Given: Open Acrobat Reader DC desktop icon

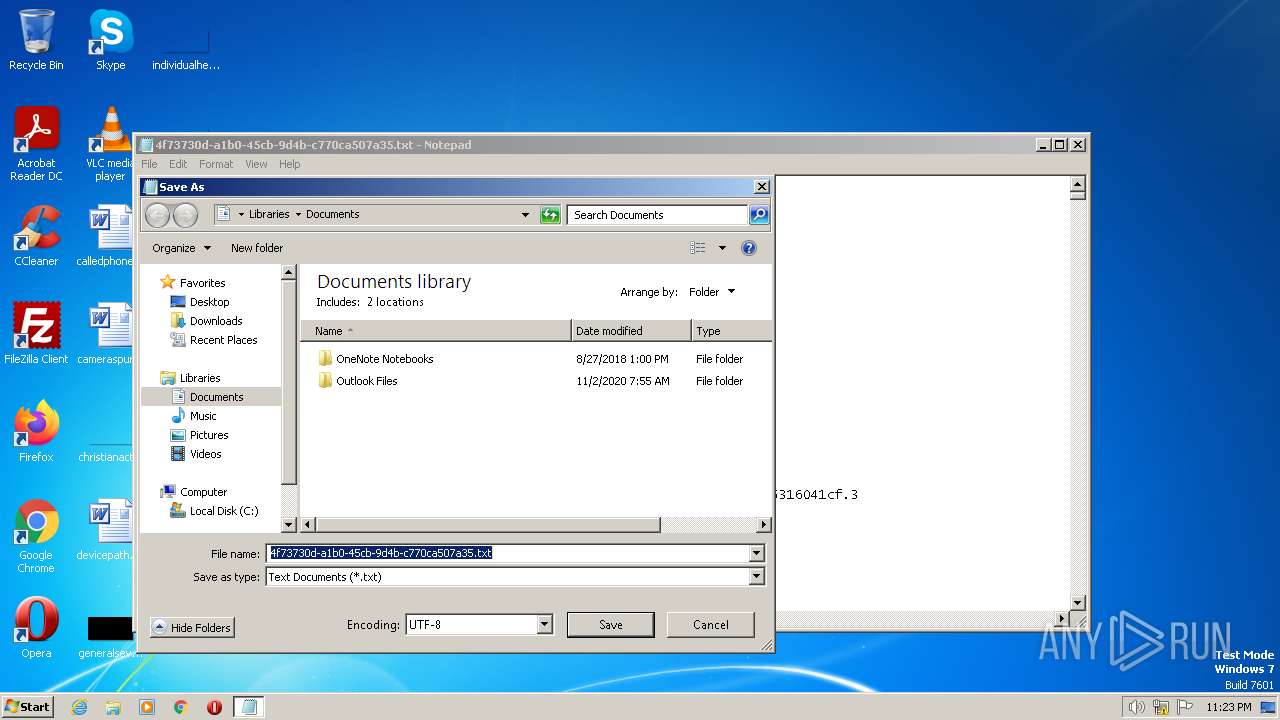Looking at the screenshot, I should (36, 144).
